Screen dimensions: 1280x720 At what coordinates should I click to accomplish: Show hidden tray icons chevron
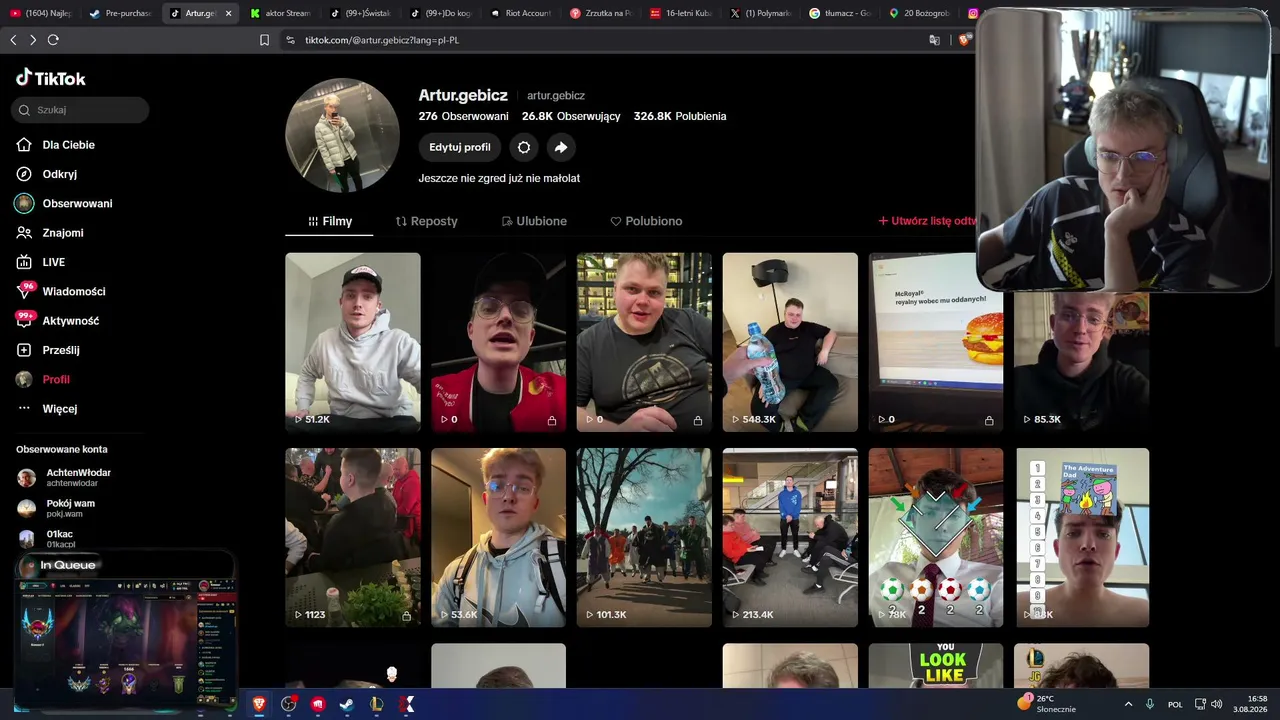pyautogui.click(x=1129, y=704)
